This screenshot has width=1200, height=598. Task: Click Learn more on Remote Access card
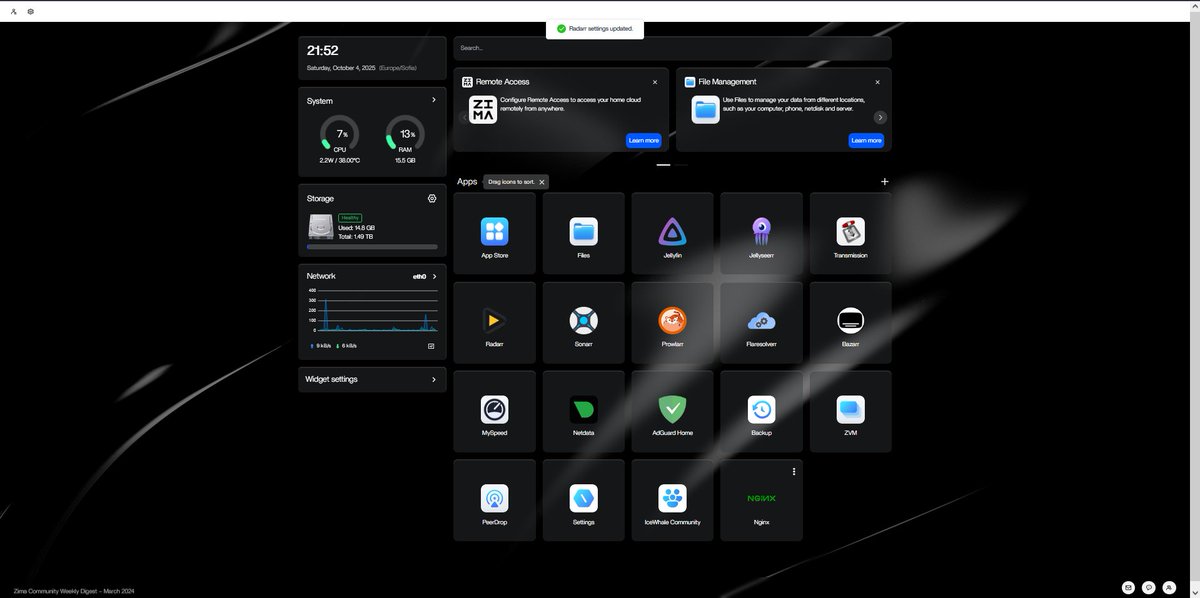pos(643,141)
